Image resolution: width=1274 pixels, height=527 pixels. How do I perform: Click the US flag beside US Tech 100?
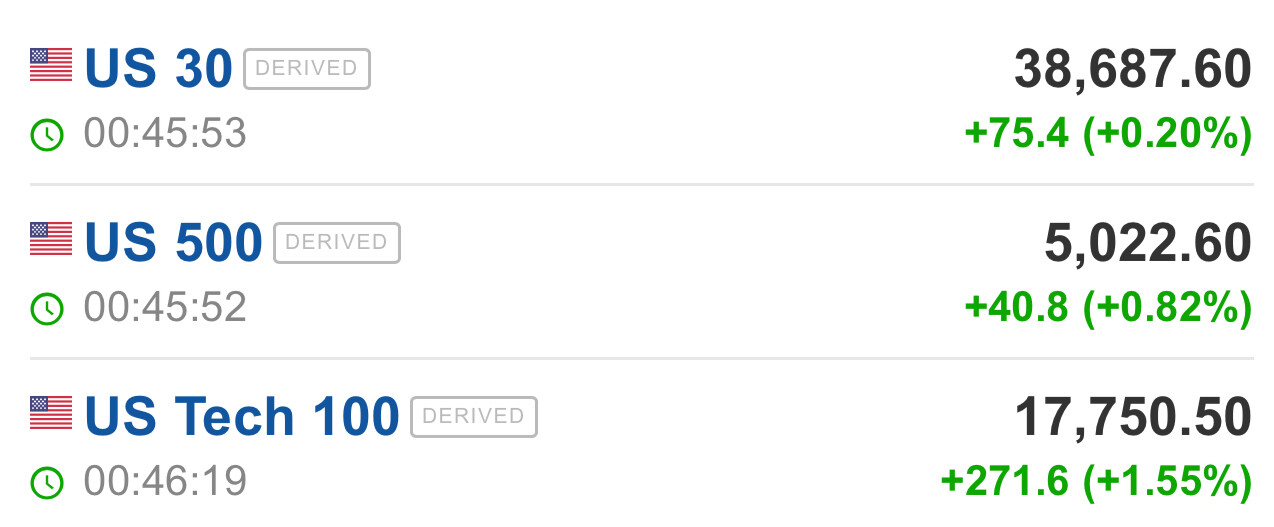click(51, 414)
